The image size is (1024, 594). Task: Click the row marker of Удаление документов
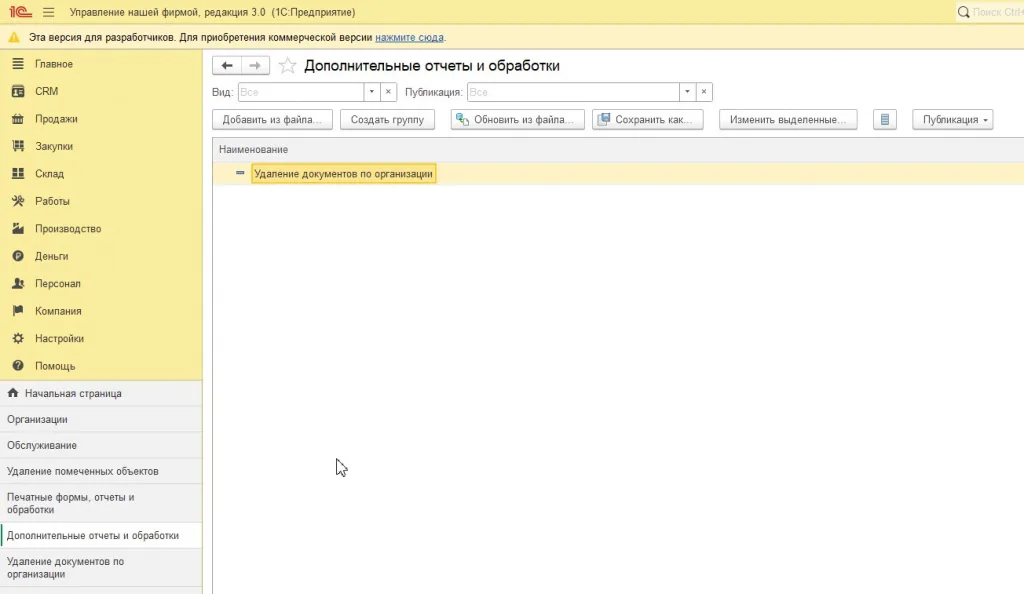pyautogui.click(x=240, y=173)
